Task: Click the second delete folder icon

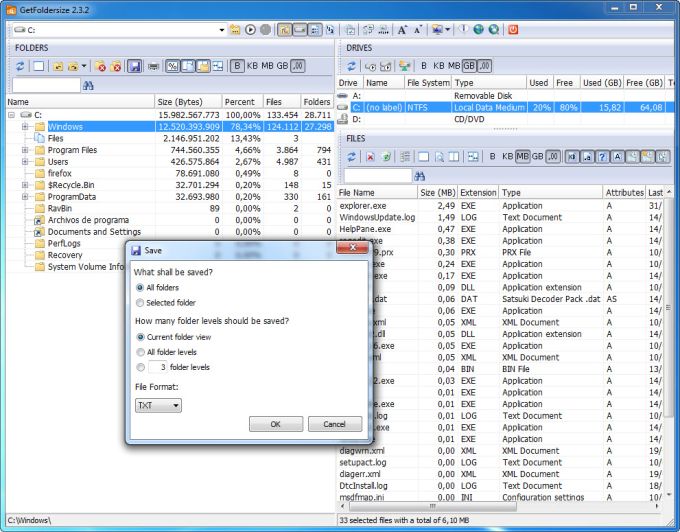Action: 116,66
